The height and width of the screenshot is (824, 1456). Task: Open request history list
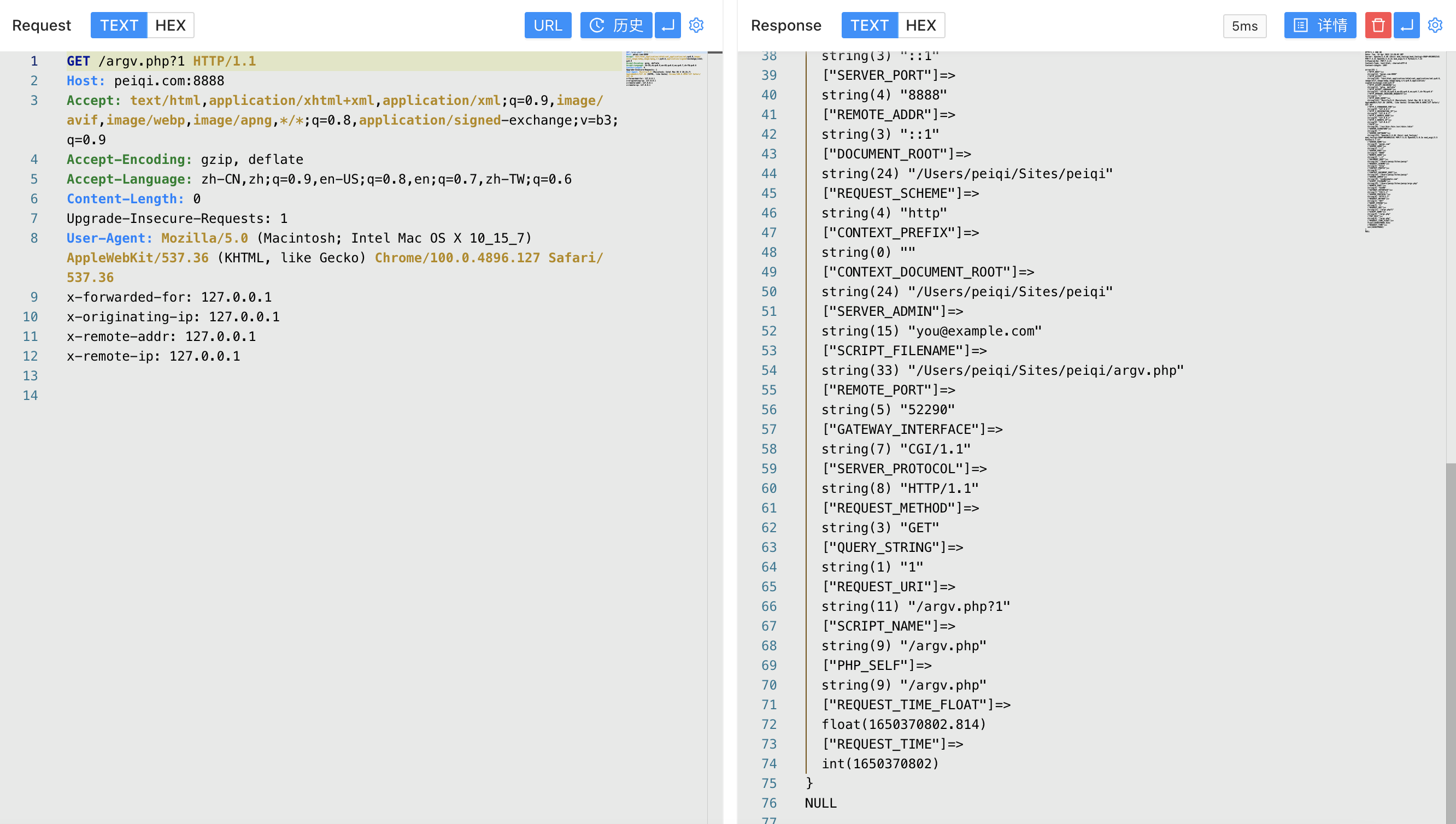[617, 26]
